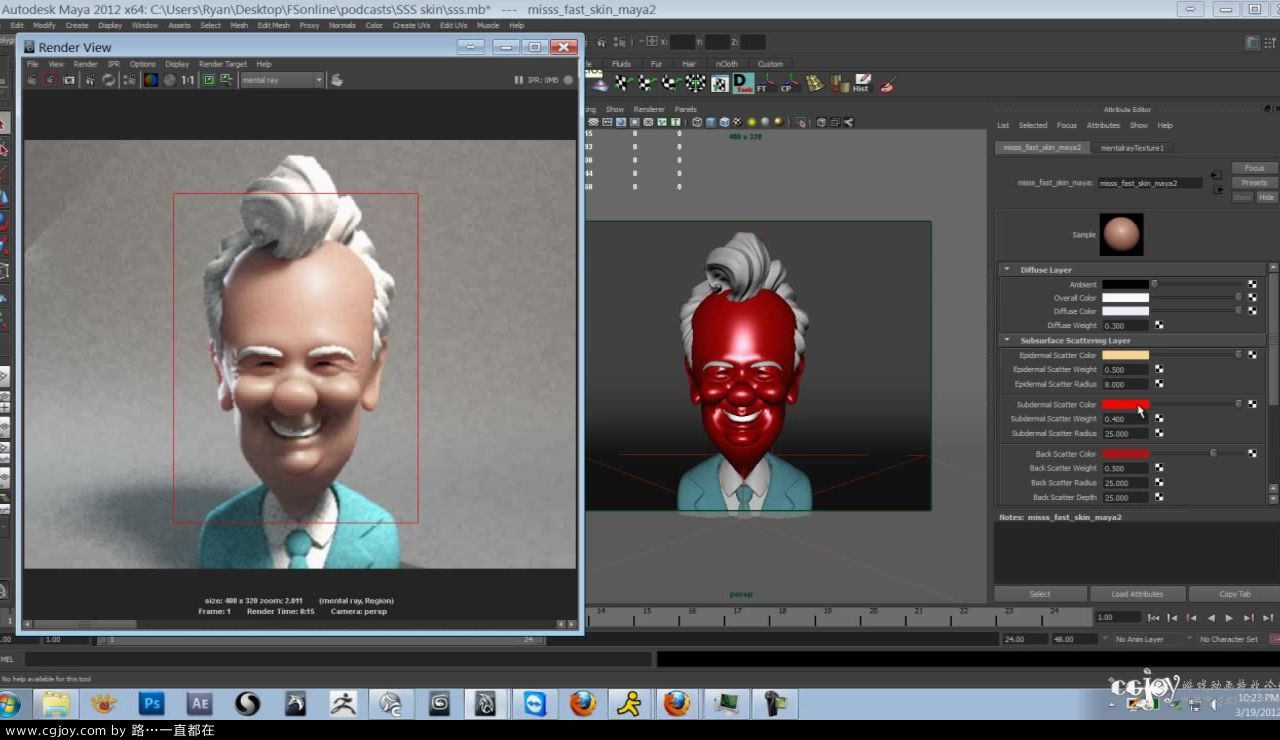Pause the IPR render using the pause icon
This screenshot has width=1280, height=740.
point(519,80)
